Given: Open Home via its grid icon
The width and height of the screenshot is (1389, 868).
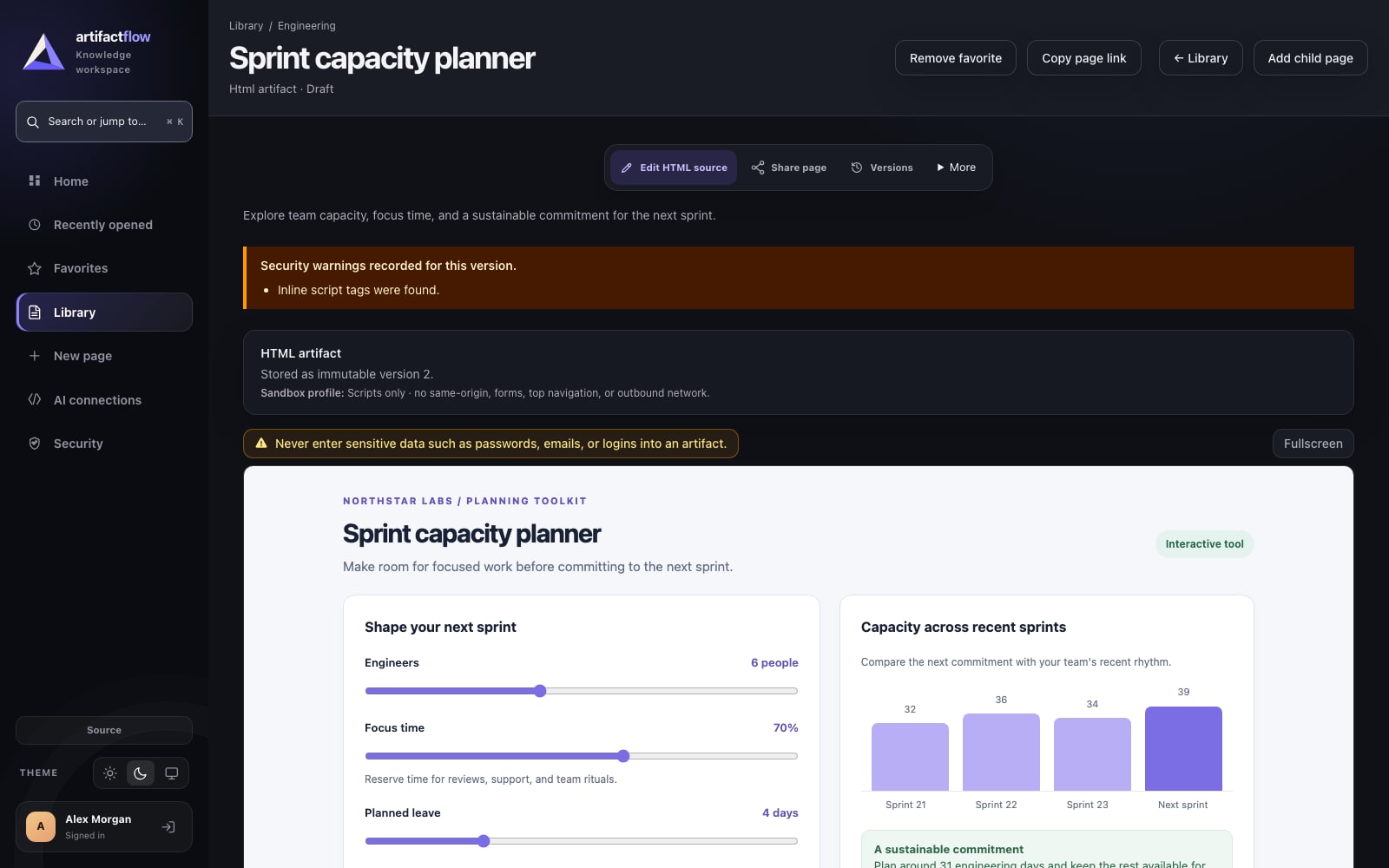Looking at the screenshot, I should (35, 181).
